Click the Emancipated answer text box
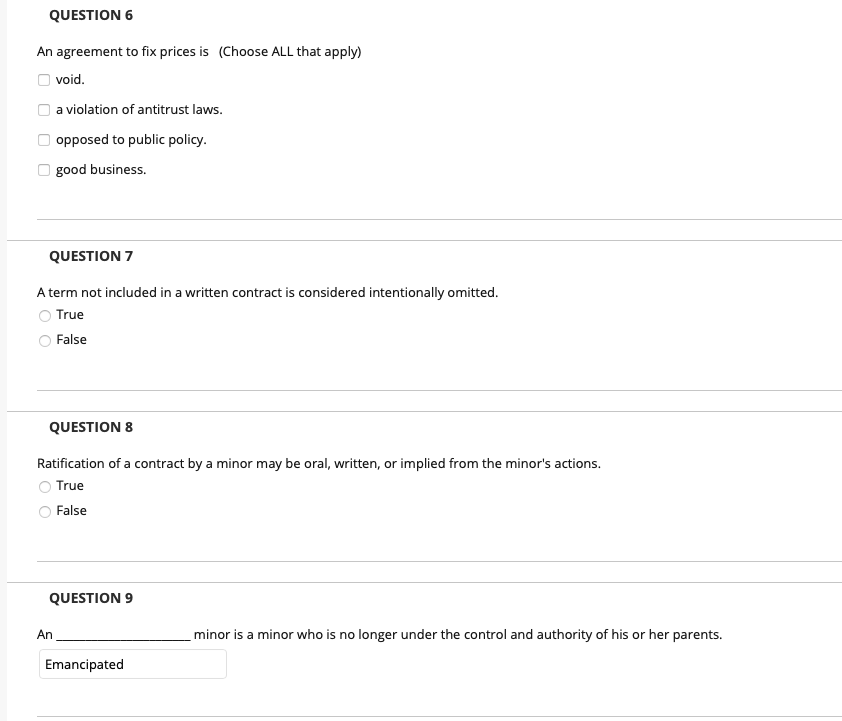The image size is (842, 721). click(x=132, y=663)
